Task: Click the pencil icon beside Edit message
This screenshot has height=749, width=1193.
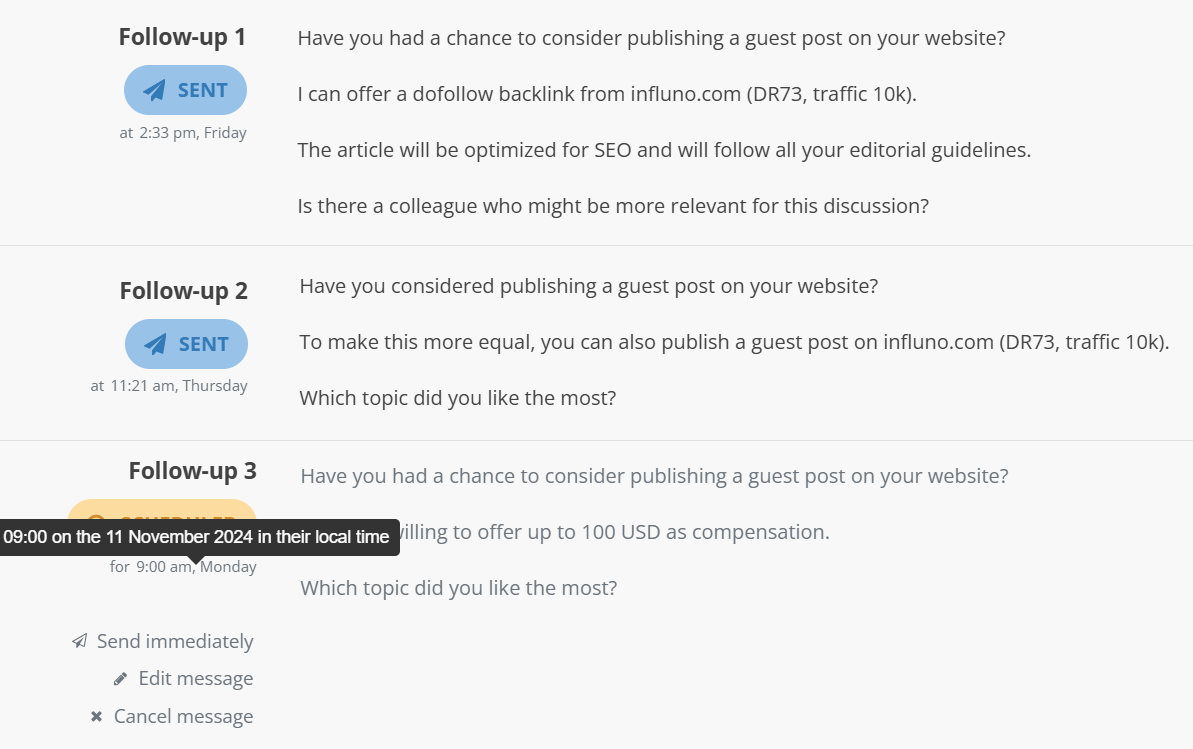Action: coord(121,679)
